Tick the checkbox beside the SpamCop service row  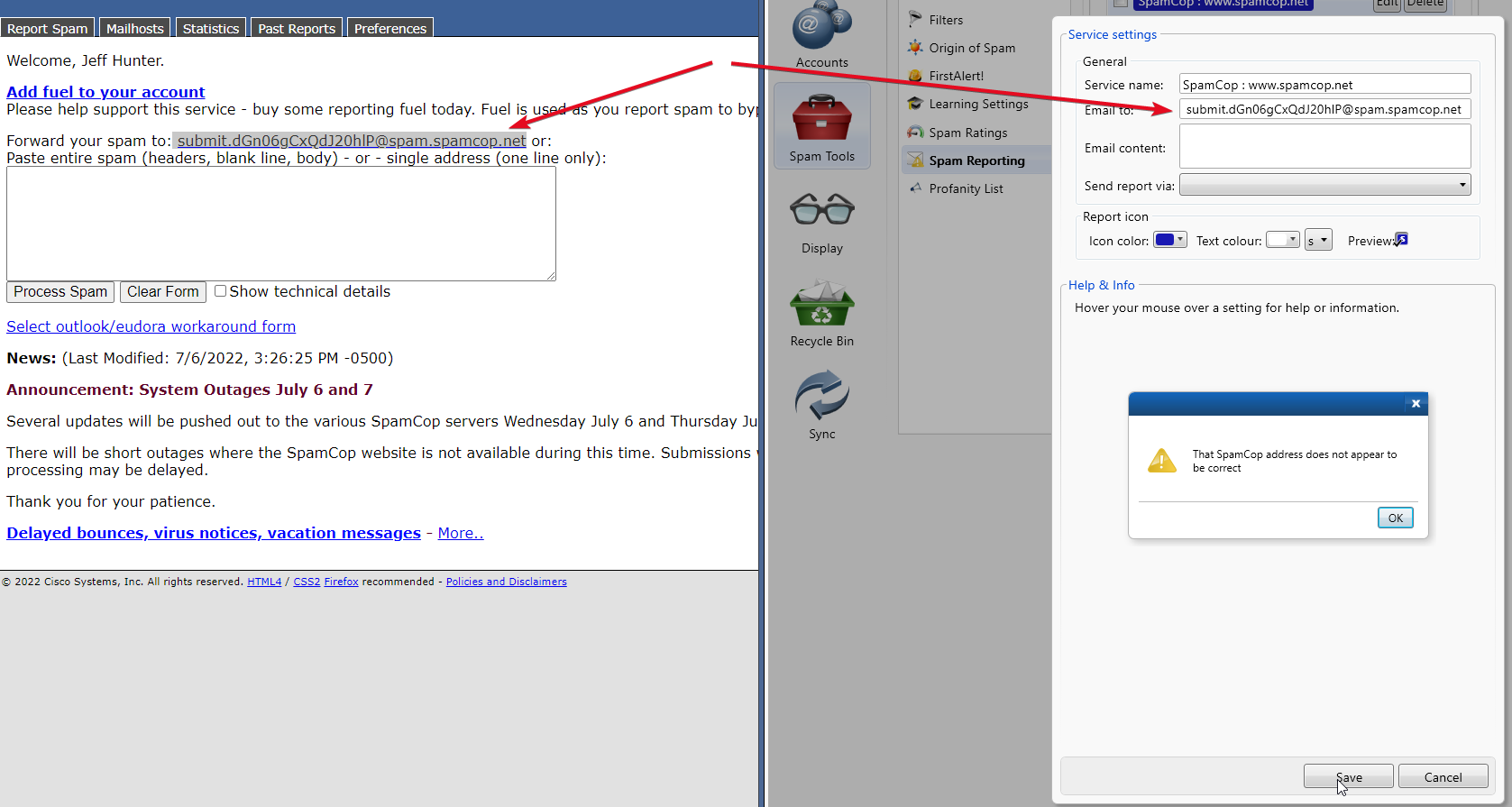[1121, 3]
